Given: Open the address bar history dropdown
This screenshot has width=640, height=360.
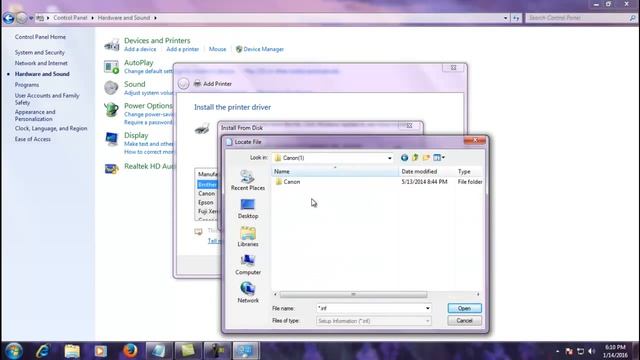Looking at the screenshot, I should click(x=505, y=18).
